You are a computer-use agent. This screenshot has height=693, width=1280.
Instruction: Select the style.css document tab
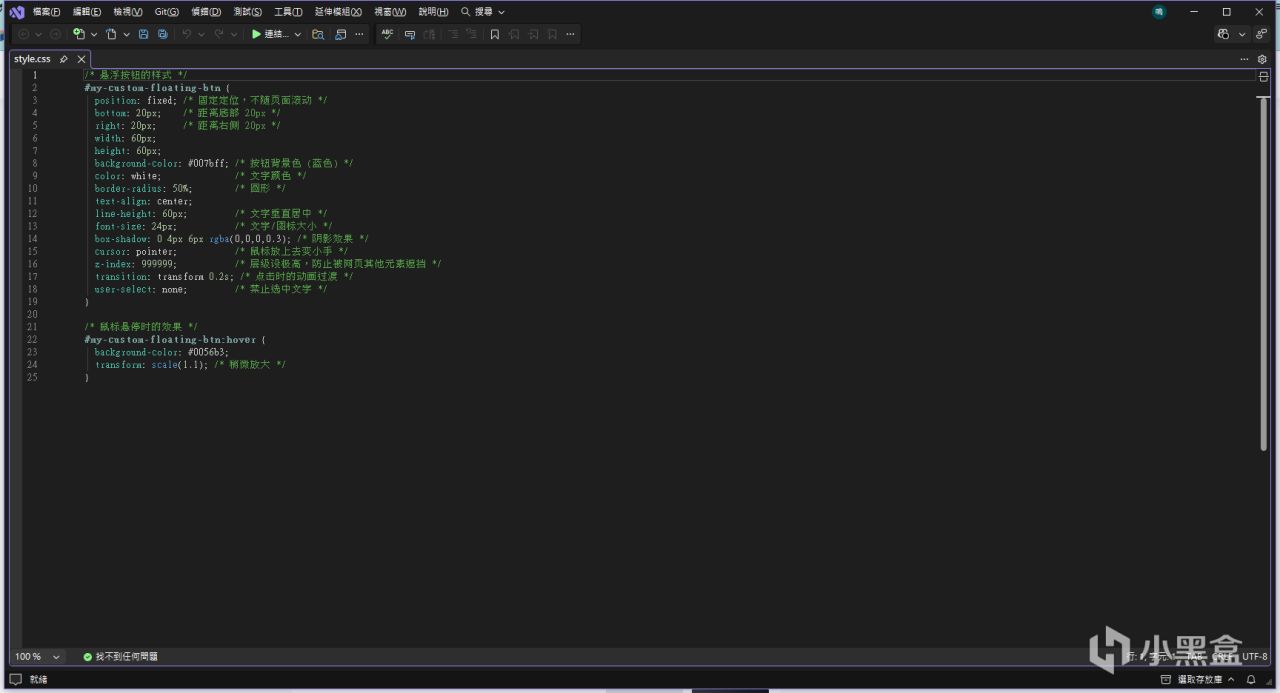click(32, 59)
